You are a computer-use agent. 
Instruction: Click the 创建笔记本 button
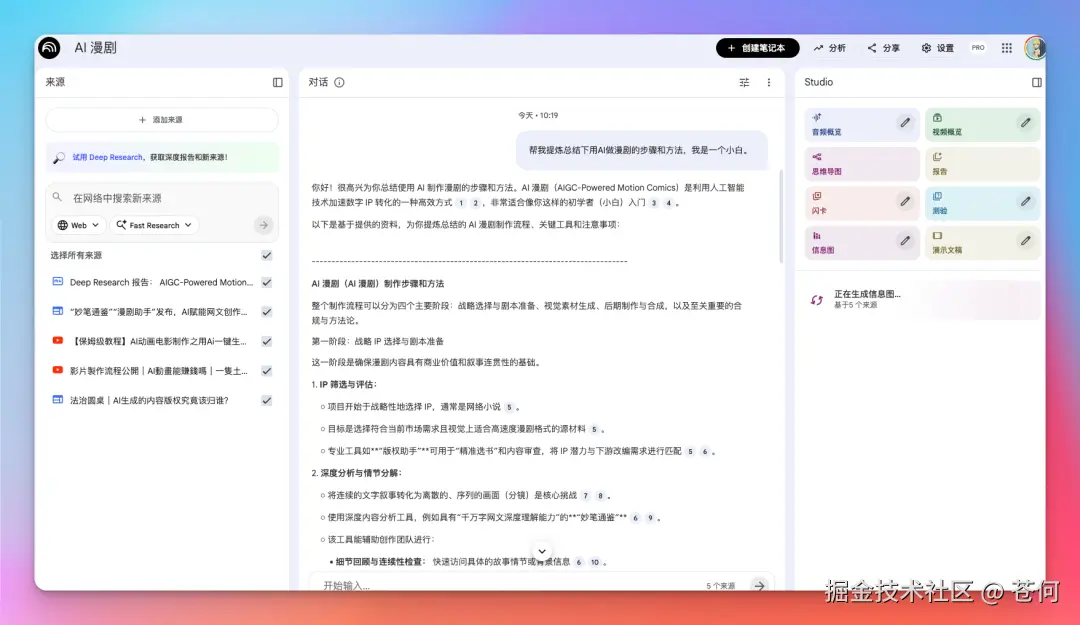pos(757,47)
